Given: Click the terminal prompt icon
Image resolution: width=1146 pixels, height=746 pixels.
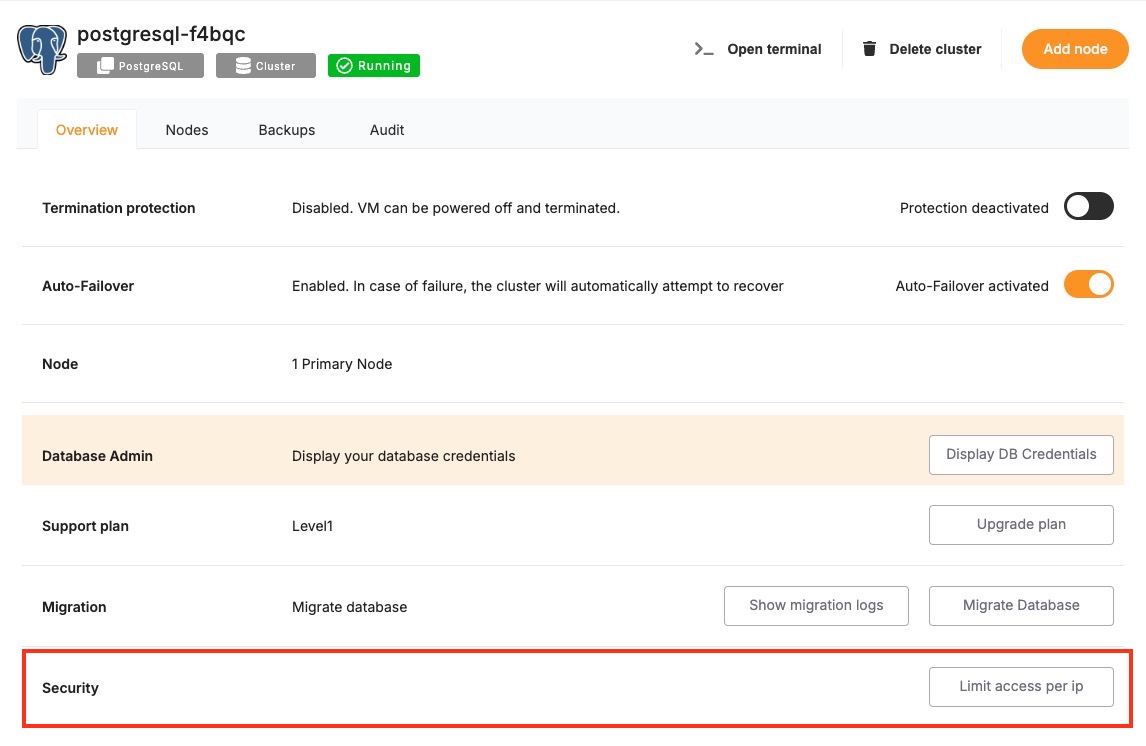Looking at the screenshot, I should point(704,49).
